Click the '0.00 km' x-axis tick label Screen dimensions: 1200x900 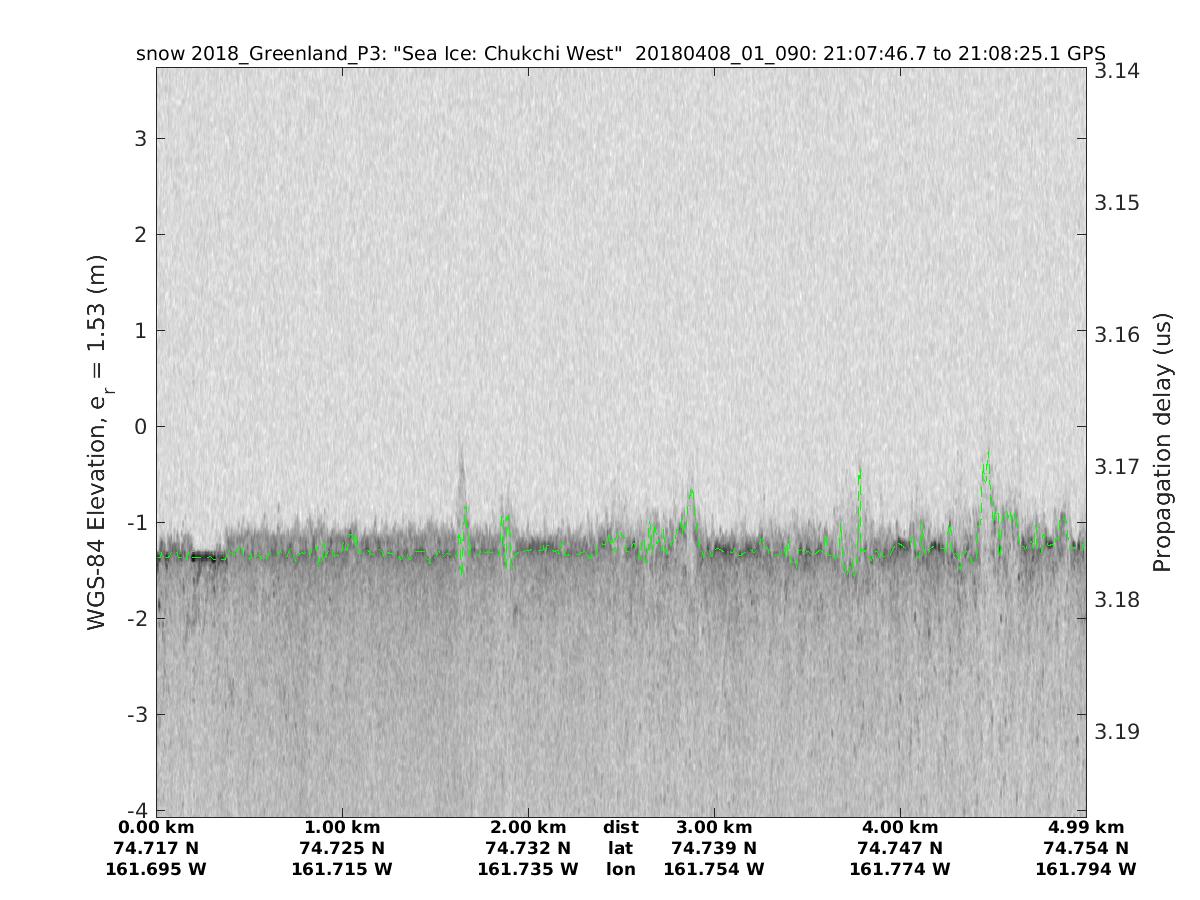click(155, 827)
